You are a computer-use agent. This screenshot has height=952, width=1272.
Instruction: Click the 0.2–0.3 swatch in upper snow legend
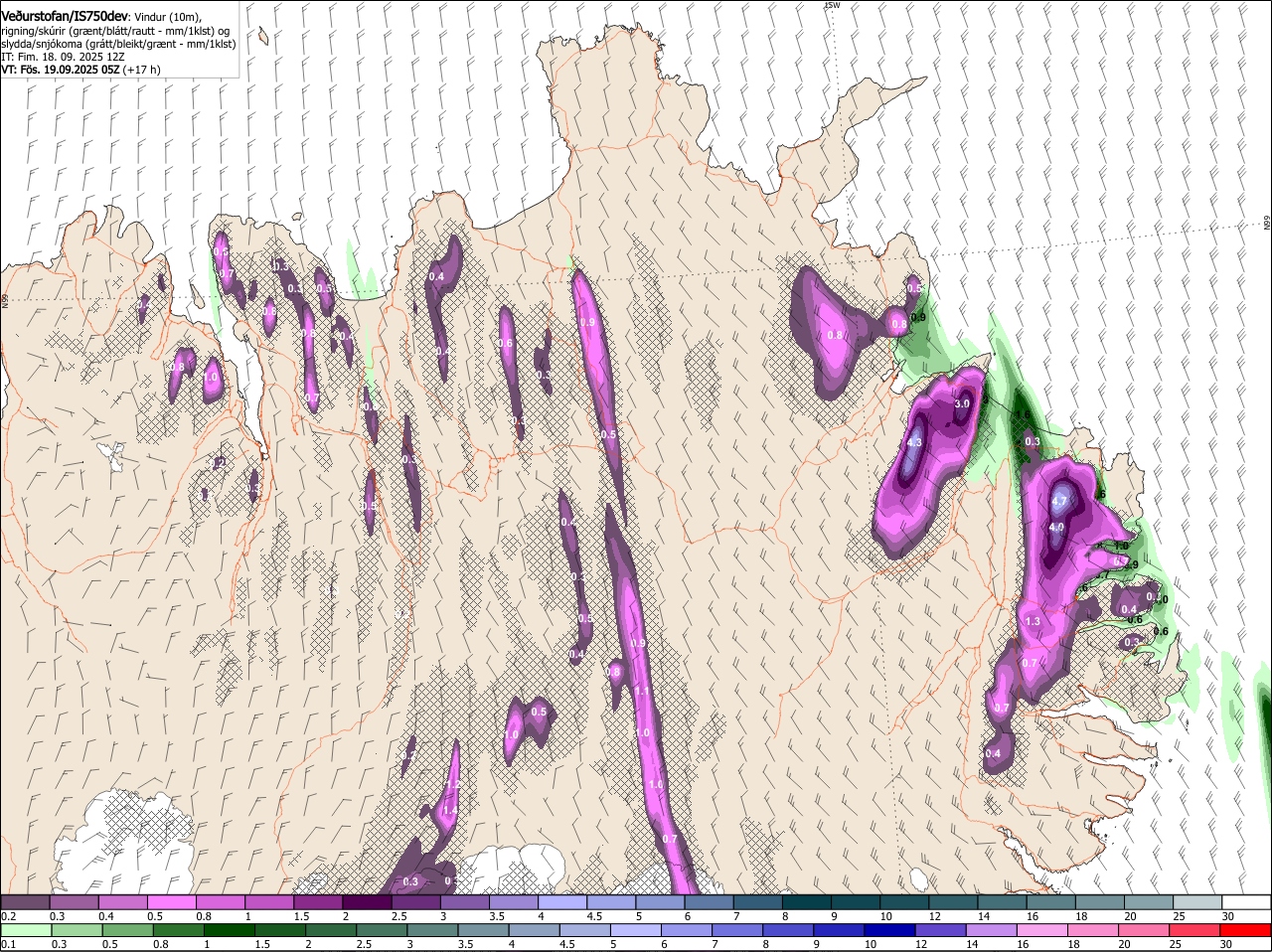[x=25, y=902]
